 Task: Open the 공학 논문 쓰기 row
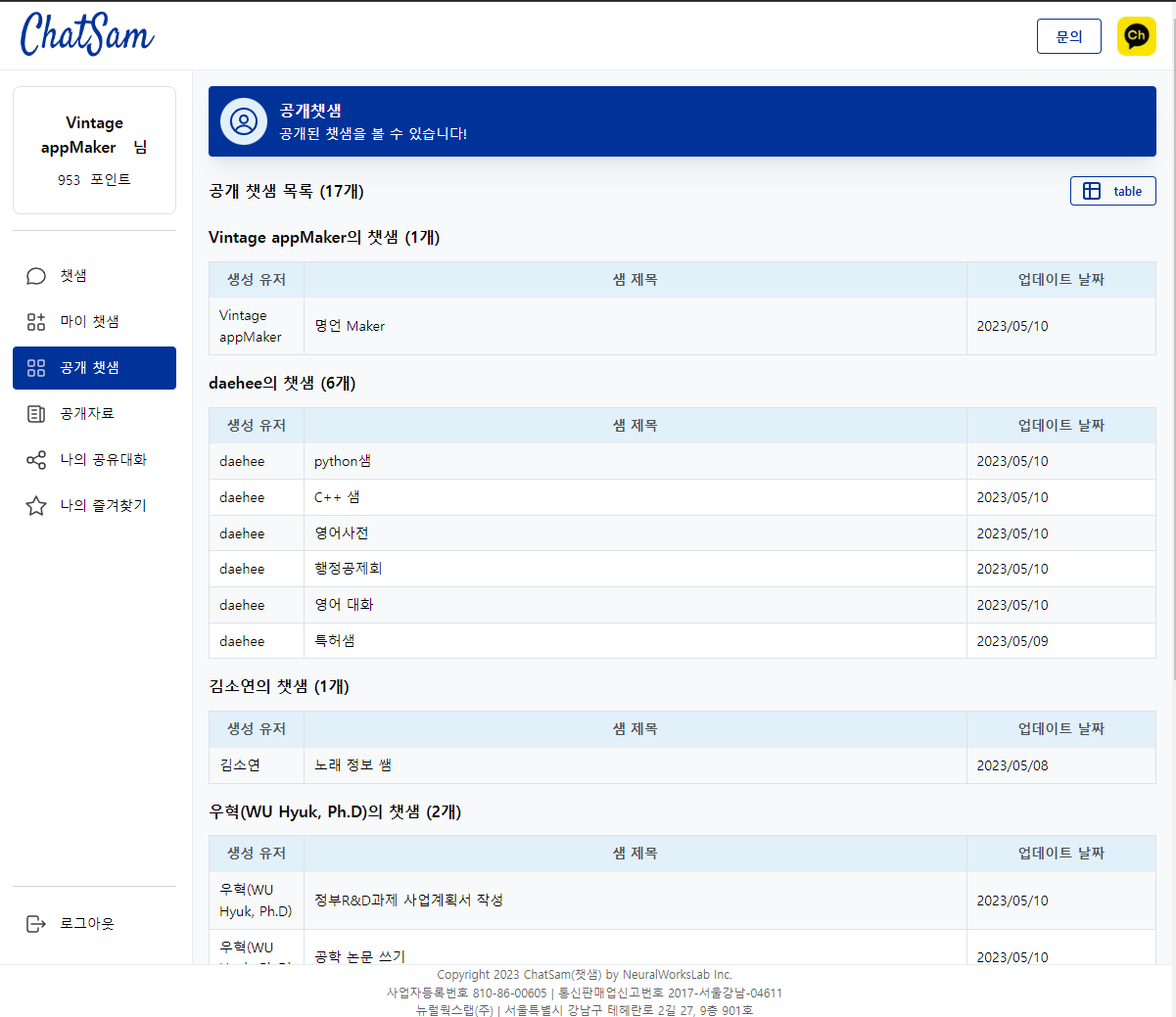pyautogui.click(x=682, y=948)
